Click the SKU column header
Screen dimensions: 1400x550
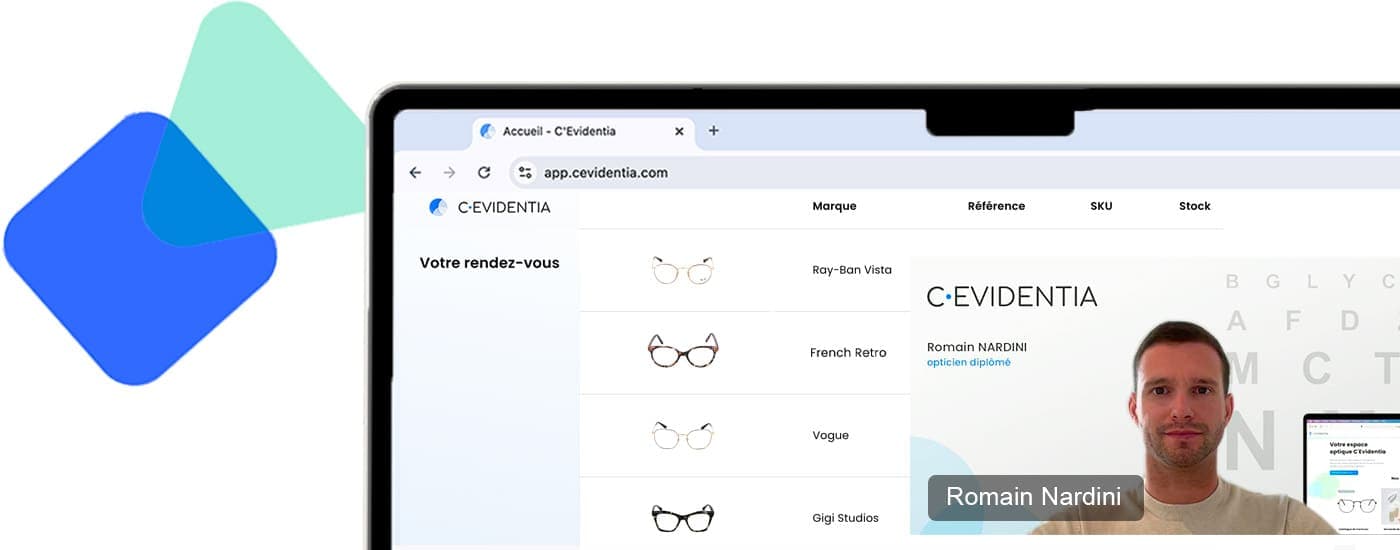tap(1101, 206)
